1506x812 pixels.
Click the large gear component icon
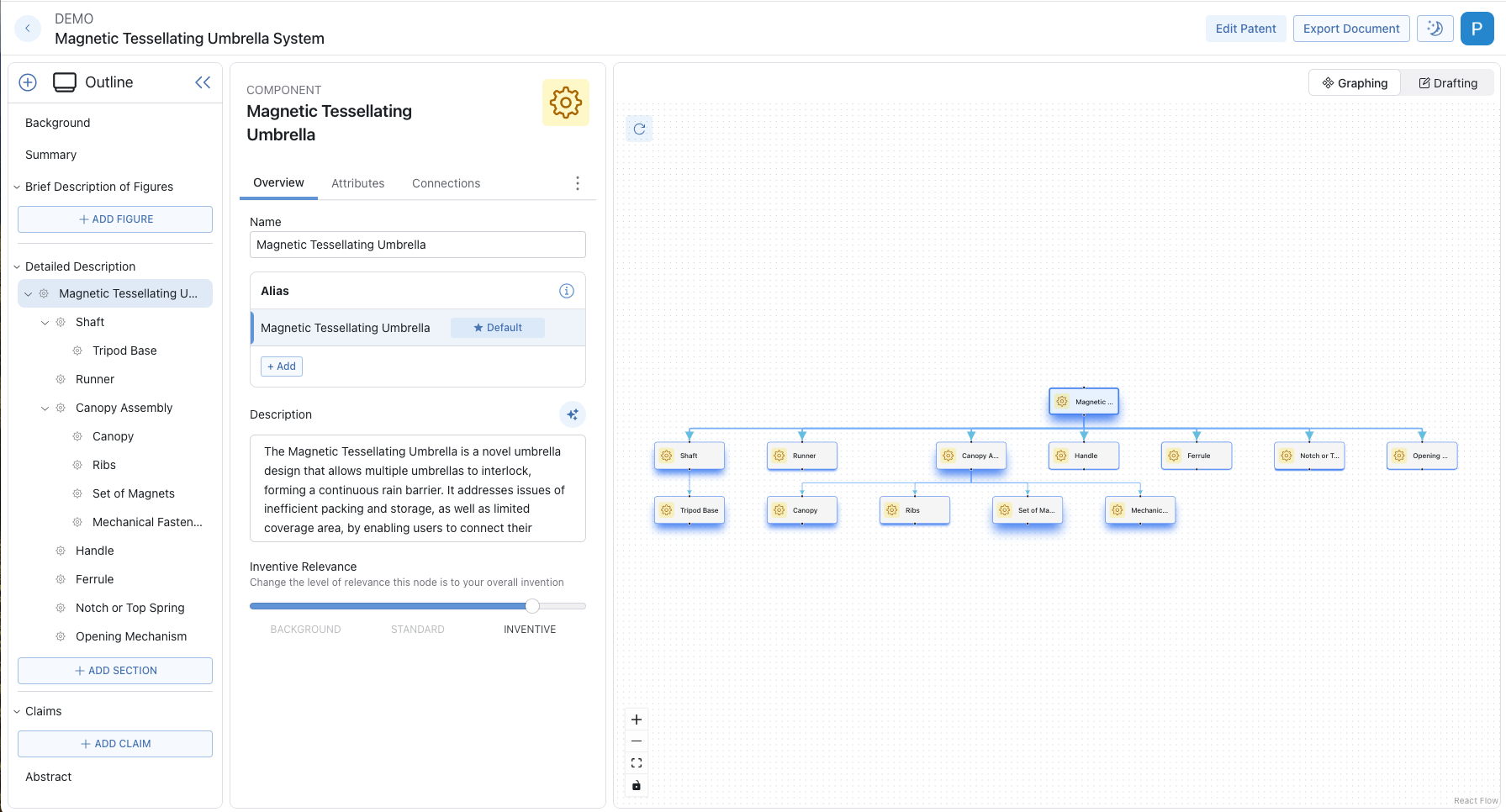[x=566, y=103]
